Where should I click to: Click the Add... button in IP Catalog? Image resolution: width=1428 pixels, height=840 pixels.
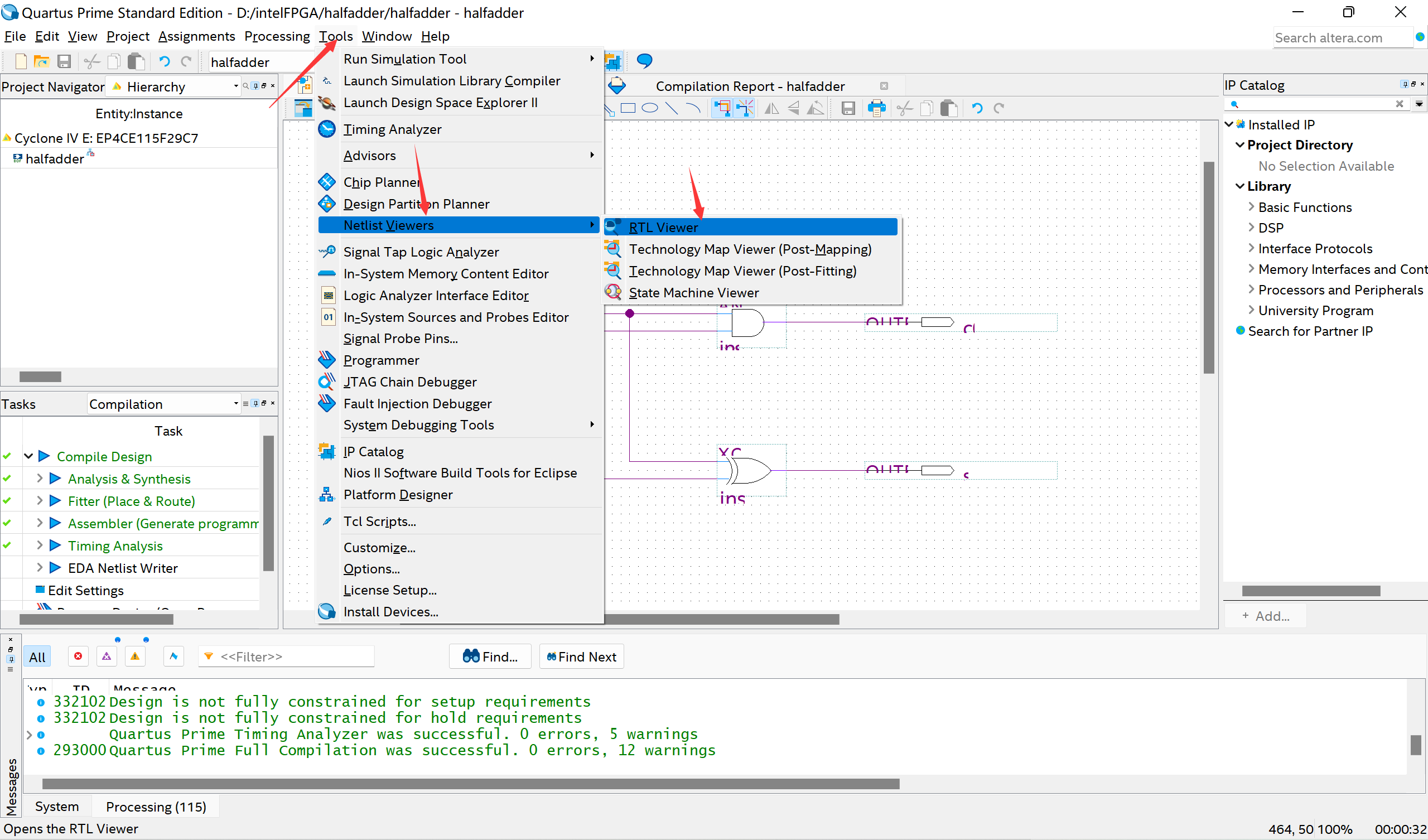pyautogui.click(x=1266, y=616)
